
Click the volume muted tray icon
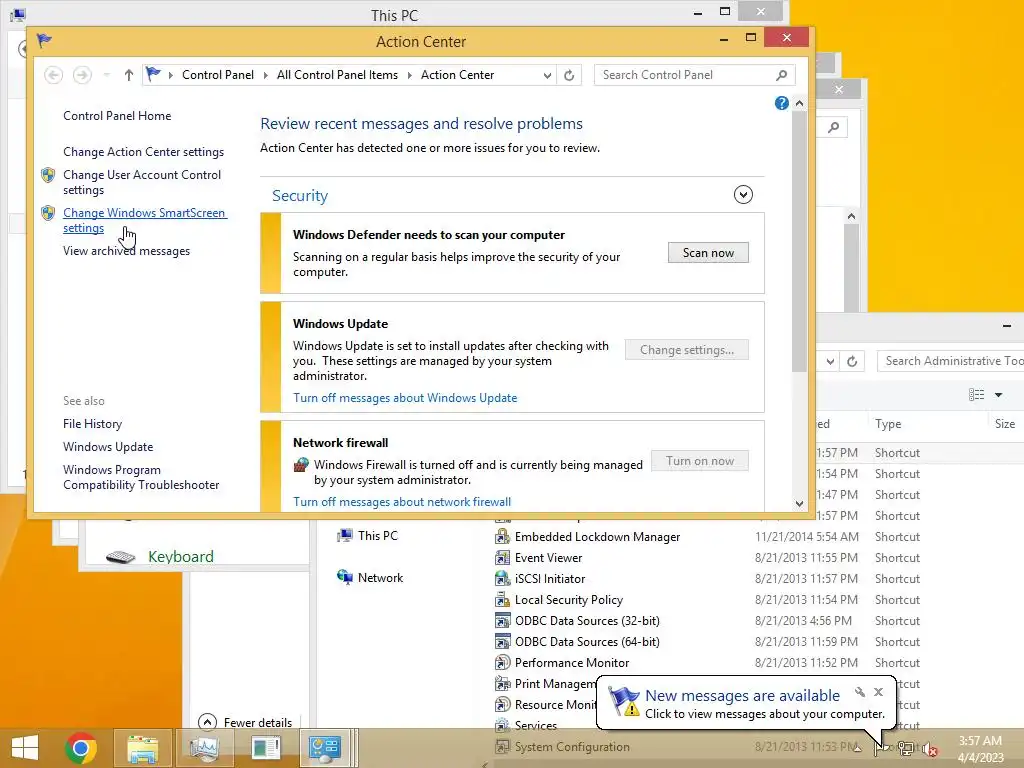click(x=929, y=749)
